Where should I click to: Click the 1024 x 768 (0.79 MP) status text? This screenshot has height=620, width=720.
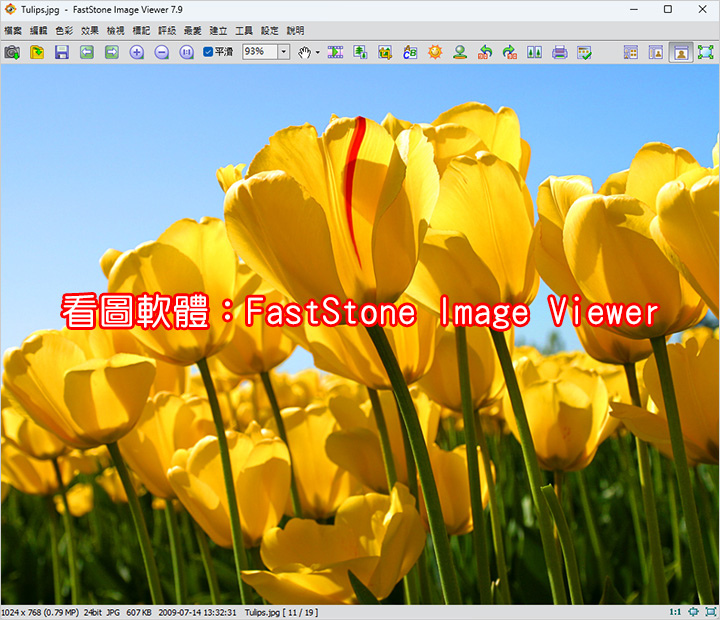click(40, 612)
